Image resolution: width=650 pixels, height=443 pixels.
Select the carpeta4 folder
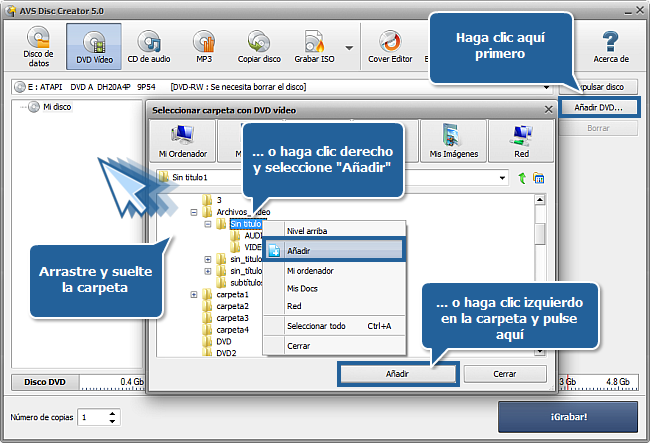point(232,330)
